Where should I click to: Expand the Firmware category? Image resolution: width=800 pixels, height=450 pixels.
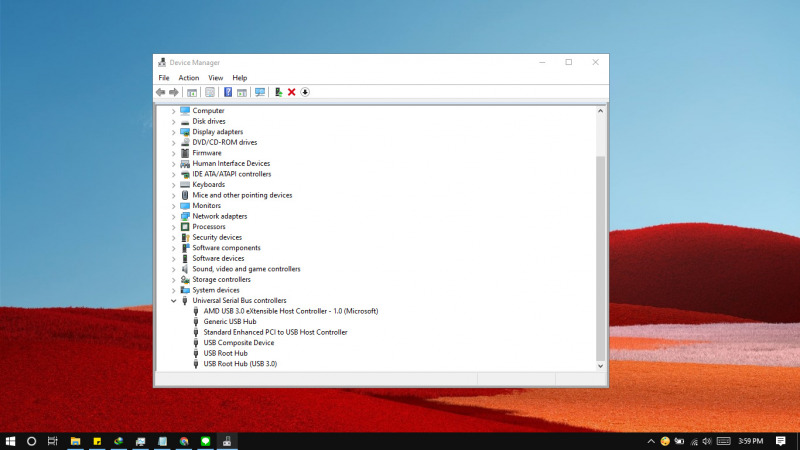173,153
